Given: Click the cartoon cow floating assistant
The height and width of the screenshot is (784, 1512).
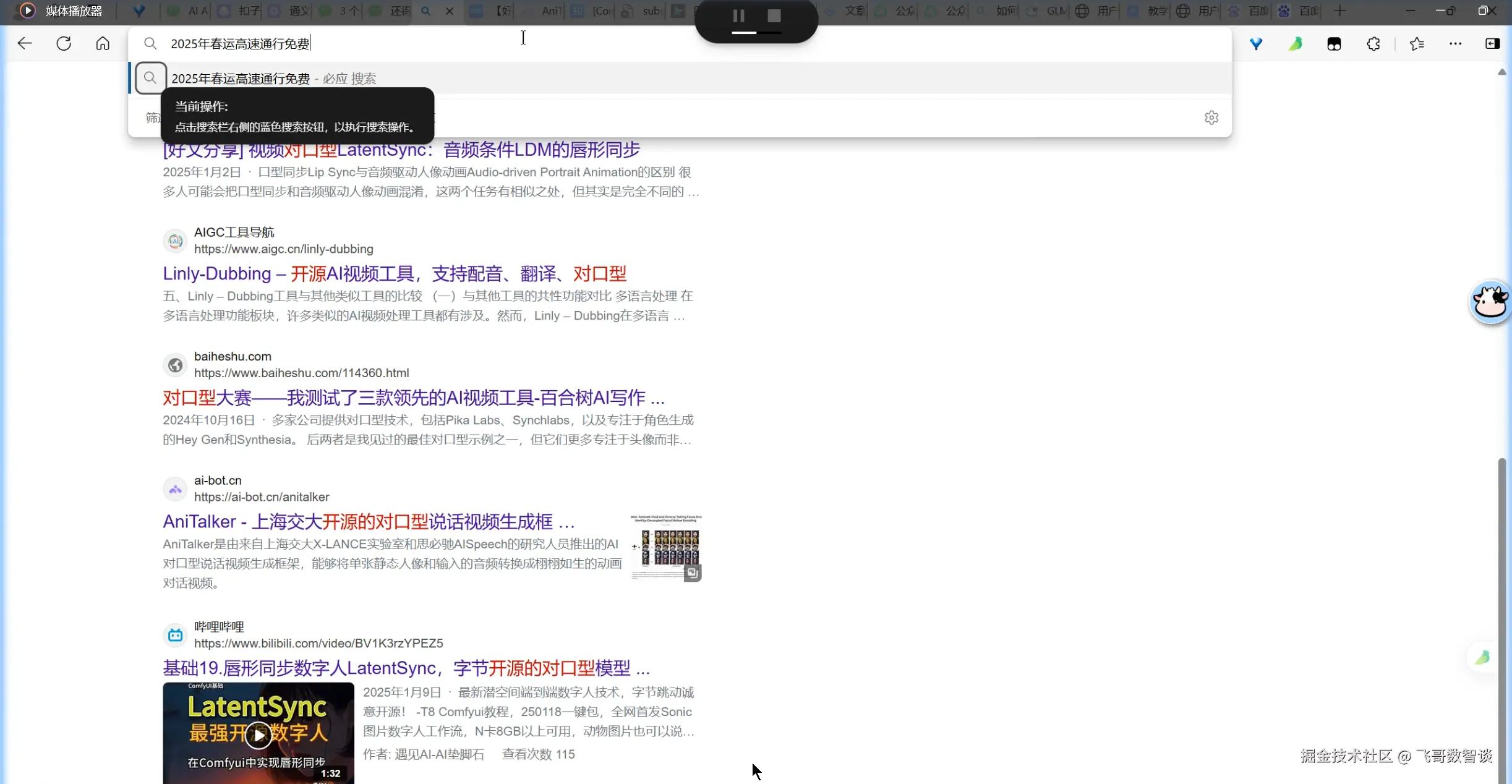Looking at the screenshot, I should pyautogui.click(x=1490, y=302).
